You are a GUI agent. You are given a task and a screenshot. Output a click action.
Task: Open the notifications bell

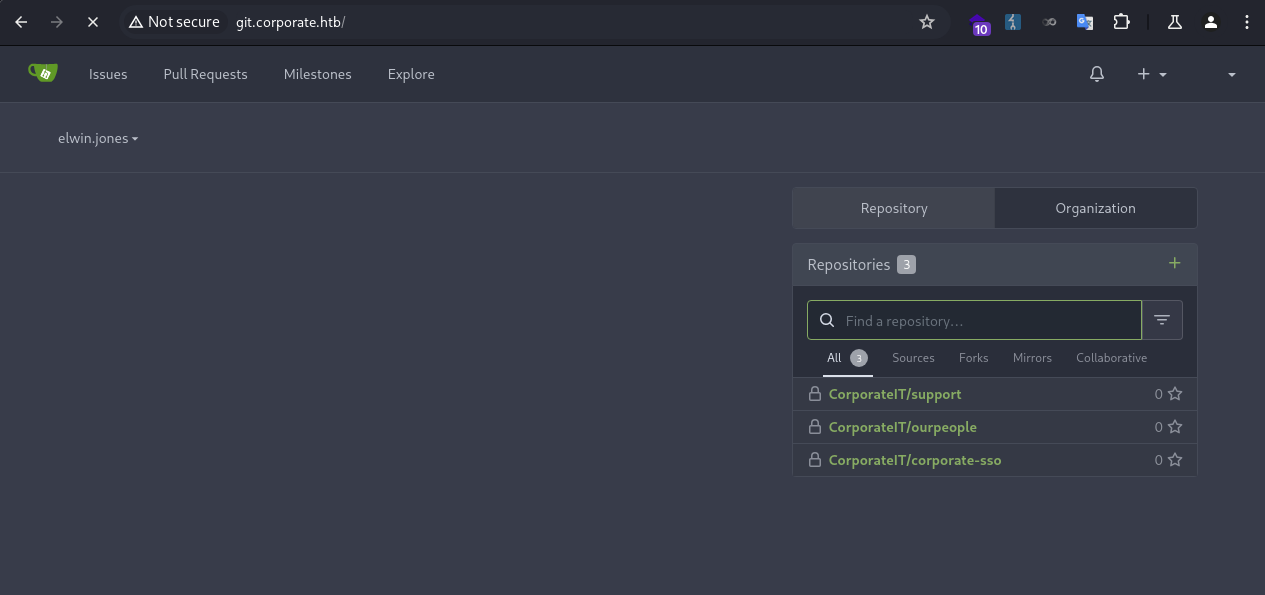click(x=1097, y=74)
